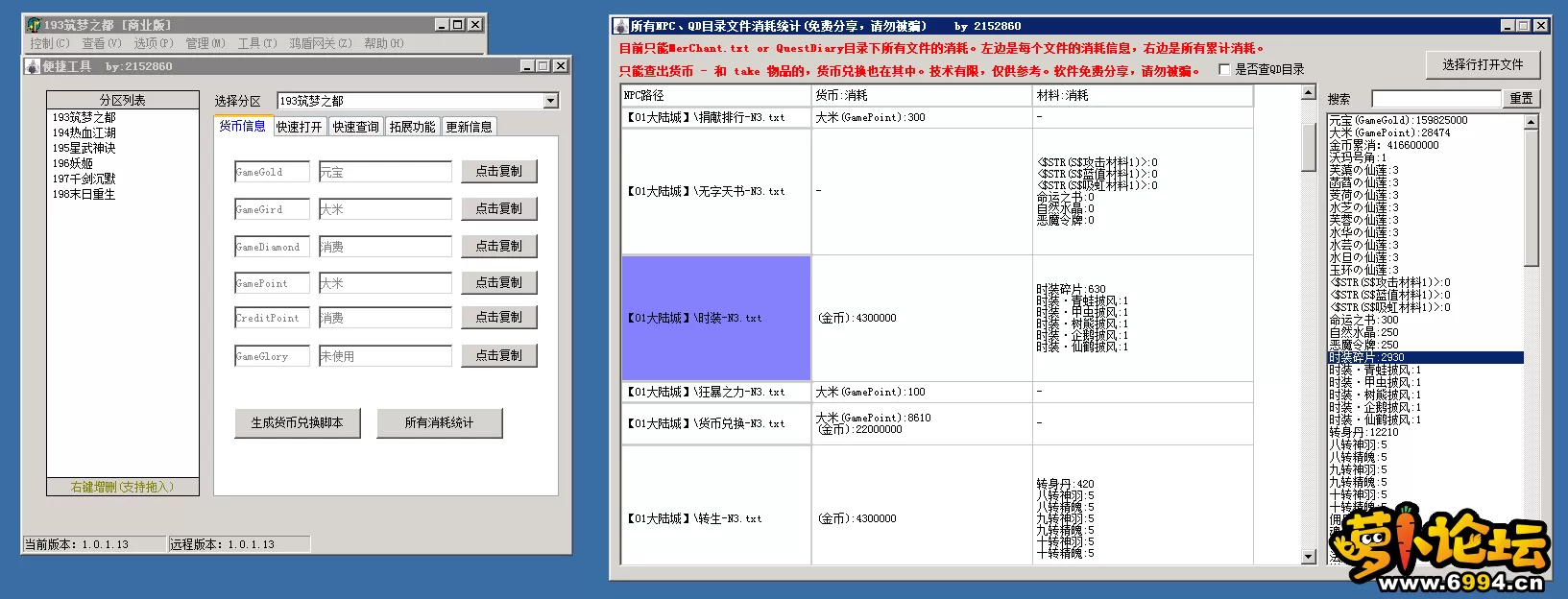The width and height of the screenshot is (1568, 599).
Task: Click the table's vertical scrollbar thumb
Action: click(1308, 147)
